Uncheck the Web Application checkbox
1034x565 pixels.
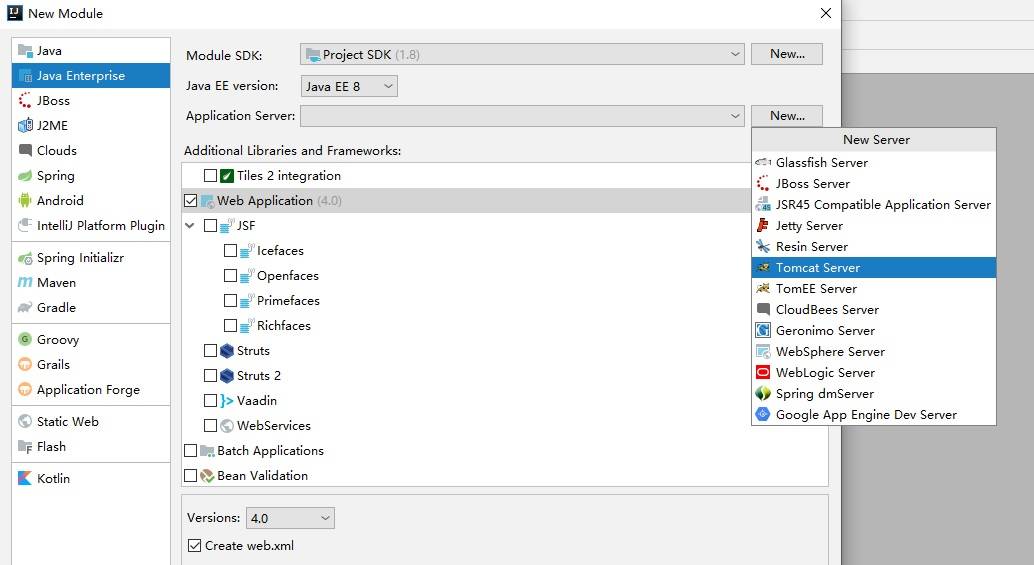pos(191,201)
